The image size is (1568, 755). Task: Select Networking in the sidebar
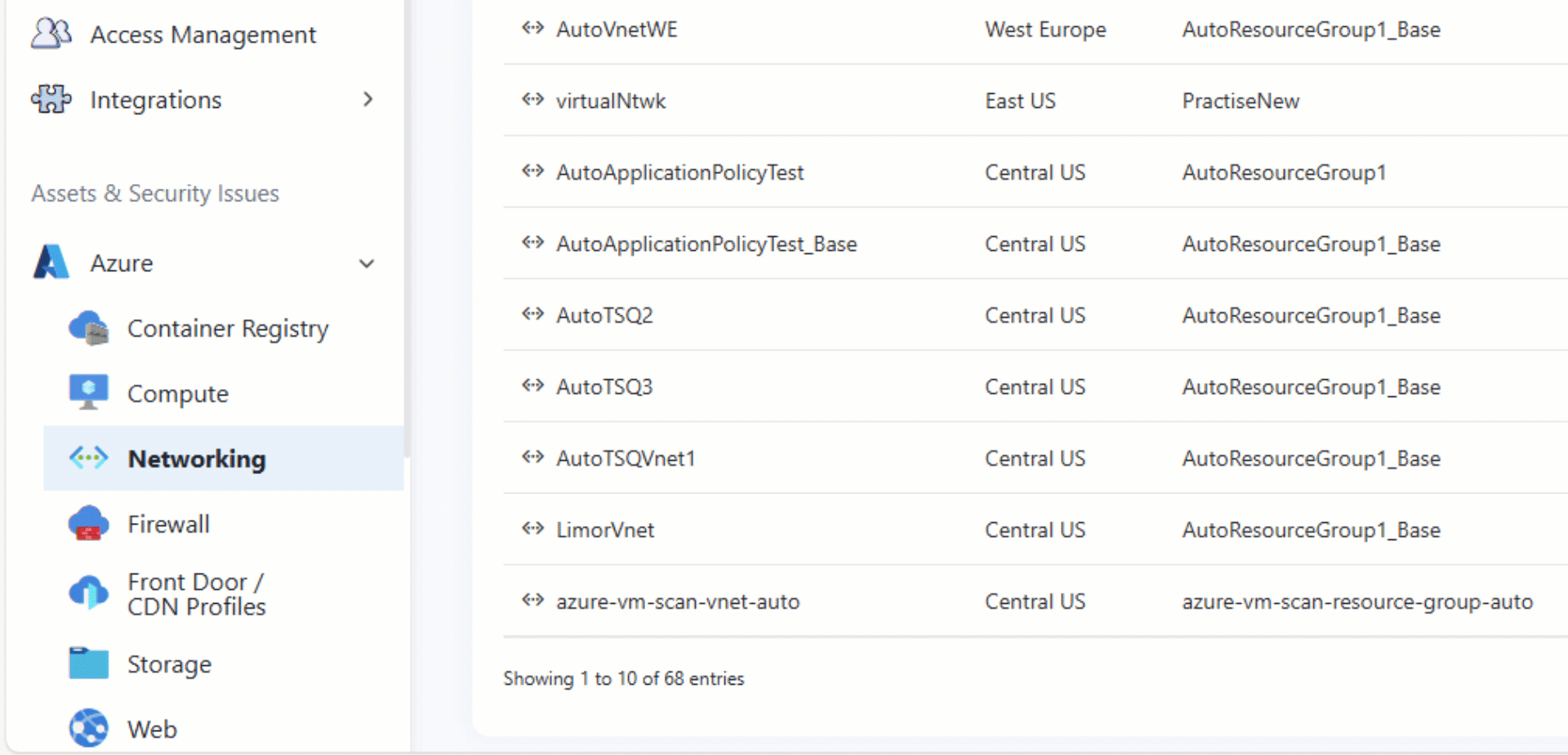click(196, 458)
